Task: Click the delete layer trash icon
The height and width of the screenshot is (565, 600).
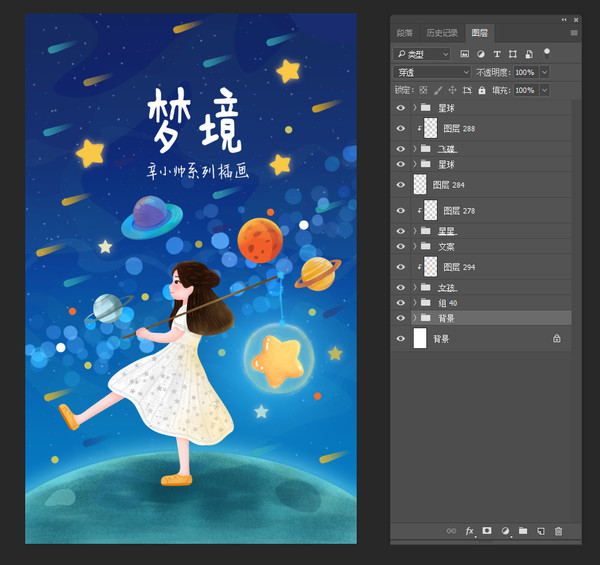Action: point(558,531)
